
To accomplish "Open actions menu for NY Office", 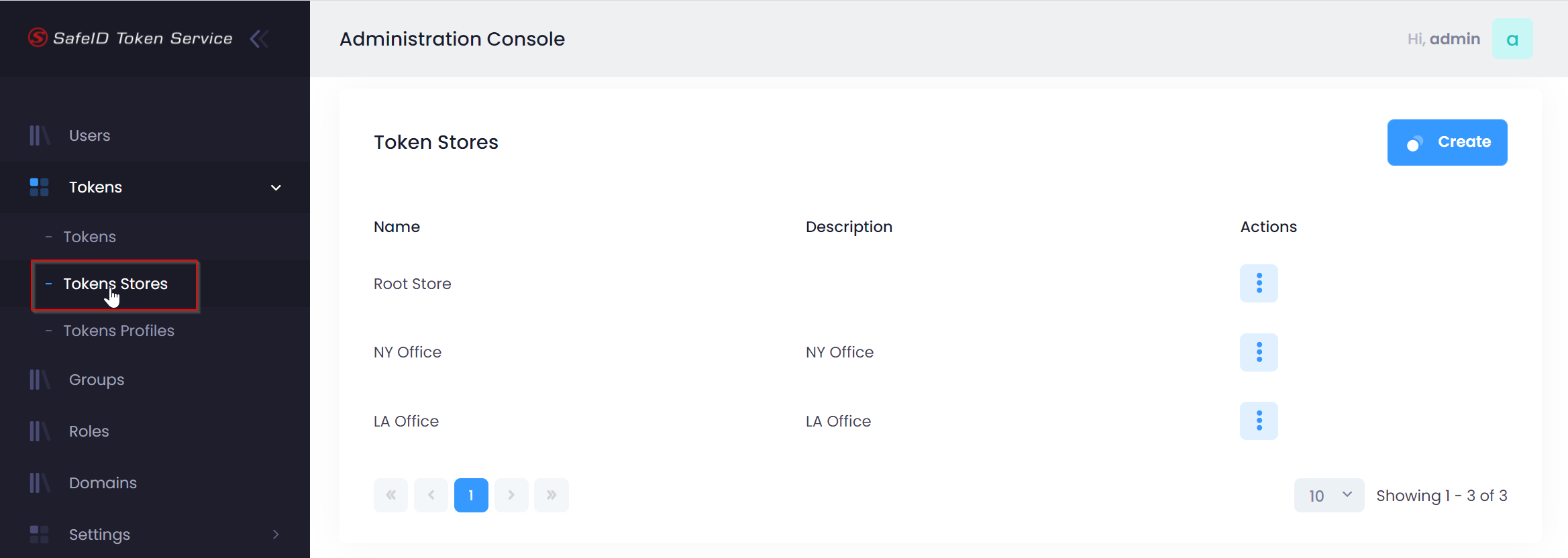I will 1259,352.
